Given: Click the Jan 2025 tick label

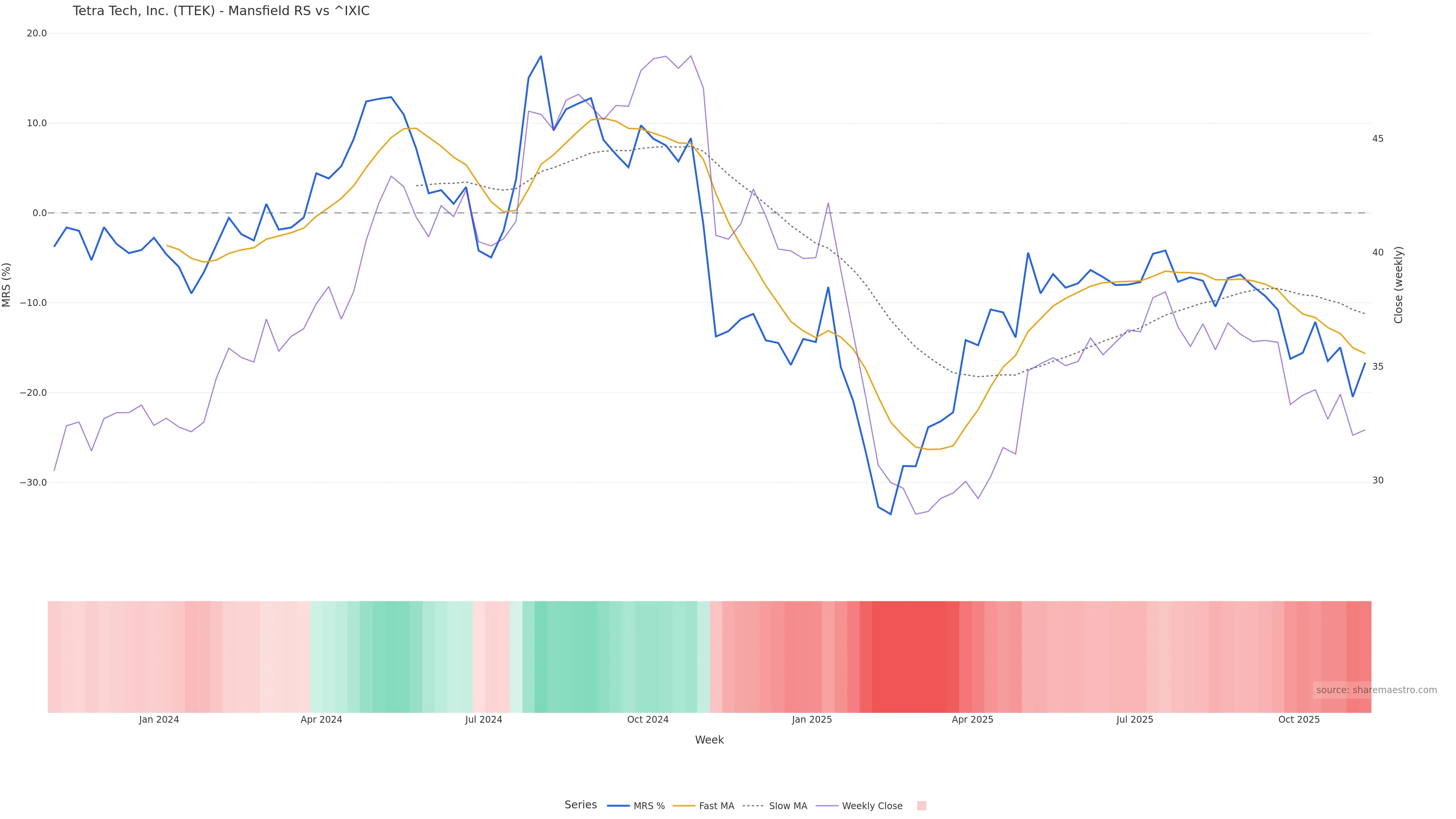Looking at the screenshot, I should 812,720.
